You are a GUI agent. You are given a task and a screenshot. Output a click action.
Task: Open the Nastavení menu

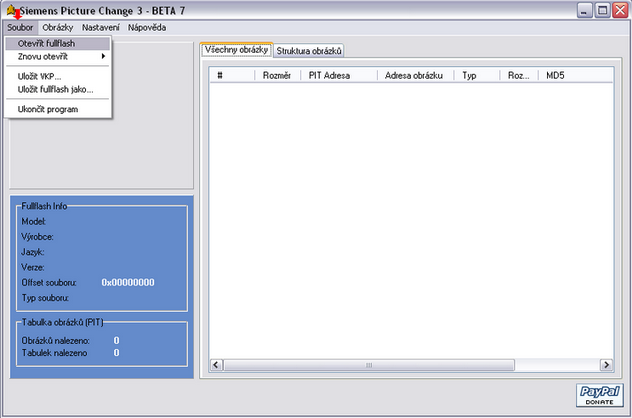click(101, 27)
